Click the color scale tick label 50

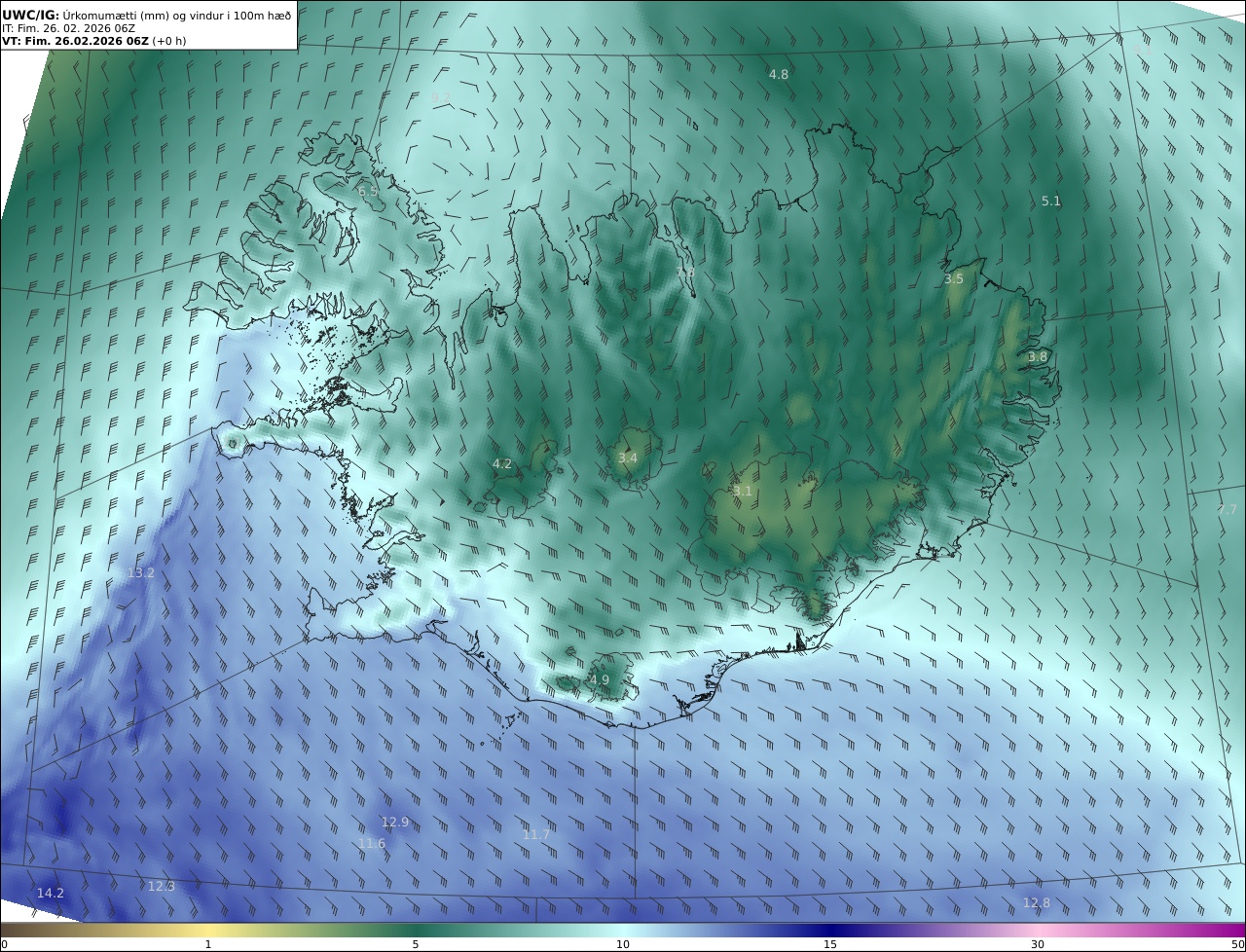point(1237,944)
